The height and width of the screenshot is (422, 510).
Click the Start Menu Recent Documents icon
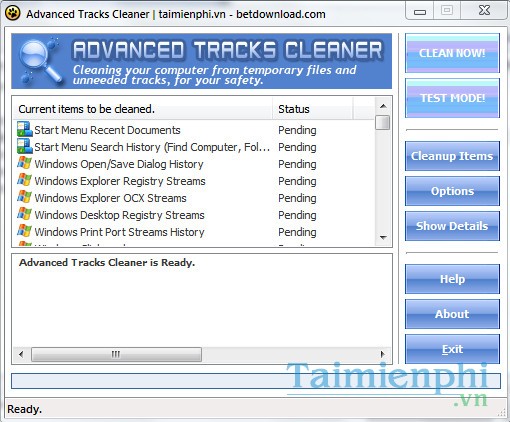(x=25, y=129)
